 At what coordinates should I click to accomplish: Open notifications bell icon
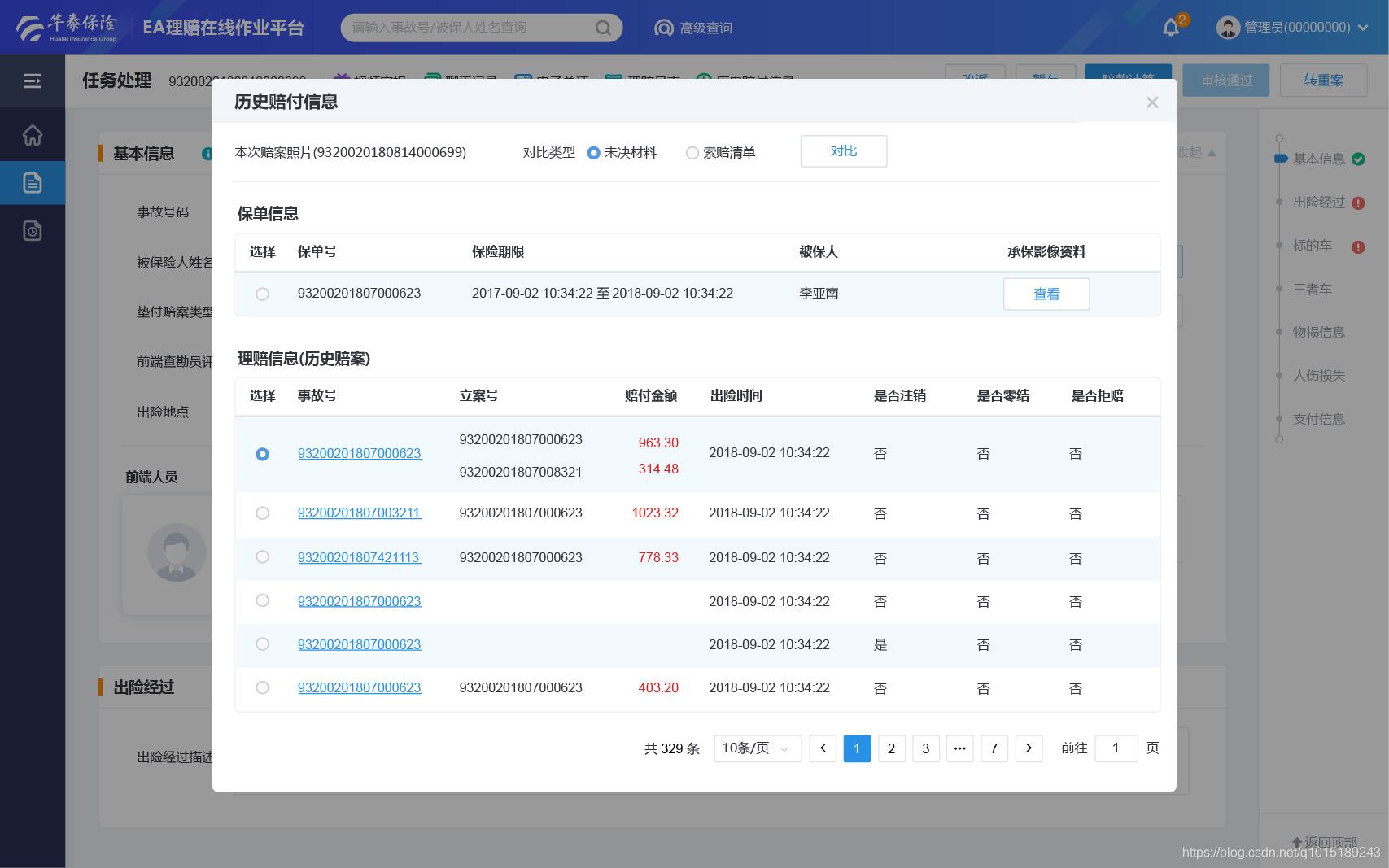[x=1171, y=28]
